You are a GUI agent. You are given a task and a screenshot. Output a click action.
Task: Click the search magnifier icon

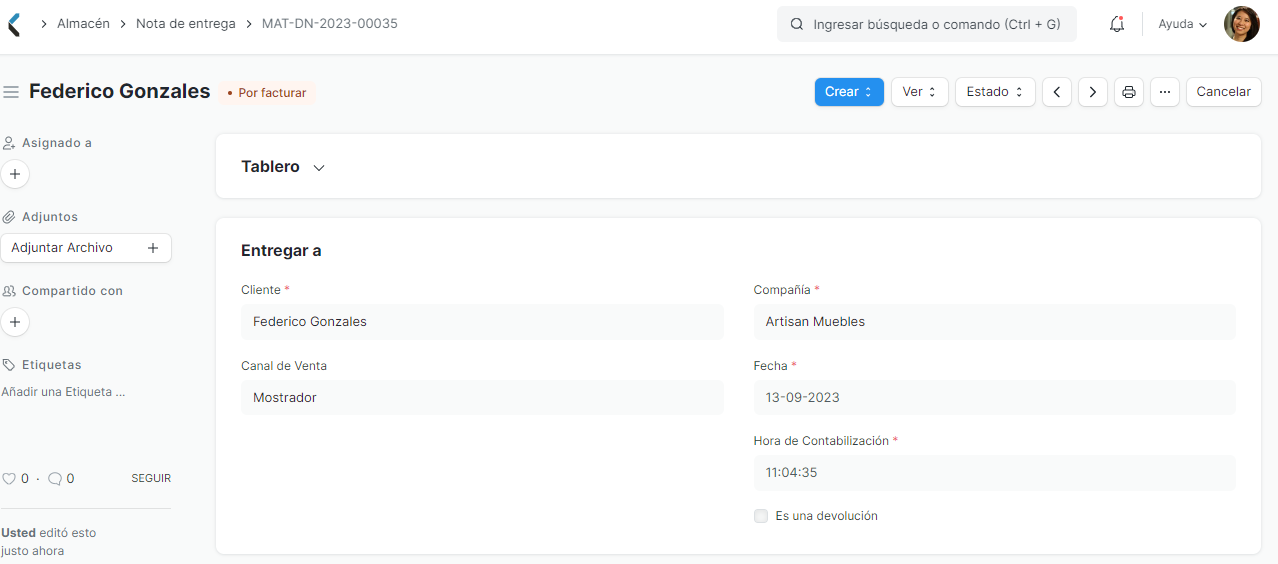coord(797,24)
